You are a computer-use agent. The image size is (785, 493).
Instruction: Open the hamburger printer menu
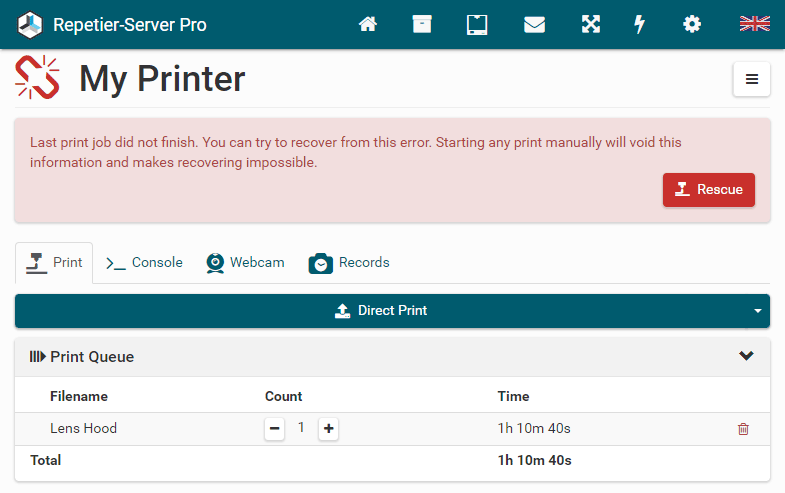[752, 80]
